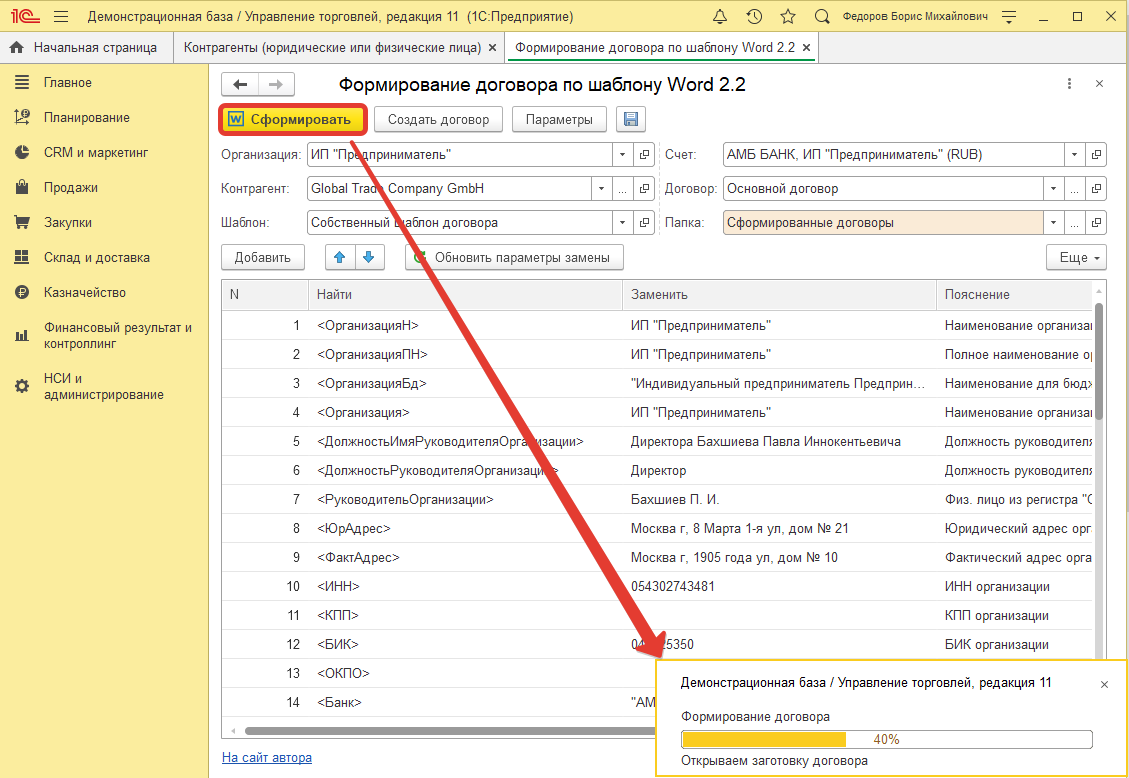Move row down with the down arrow
The height and width of the screenshot is (778, 1129).
pyautogui.click(x=369, y=257)
